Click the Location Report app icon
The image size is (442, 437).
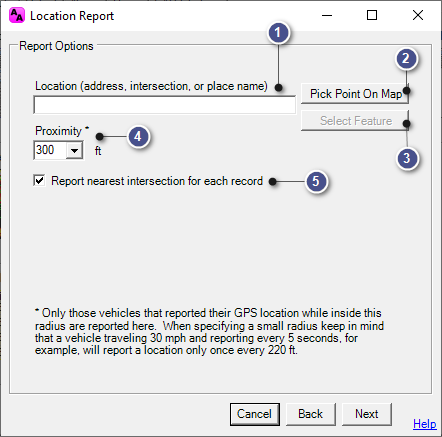17,15
